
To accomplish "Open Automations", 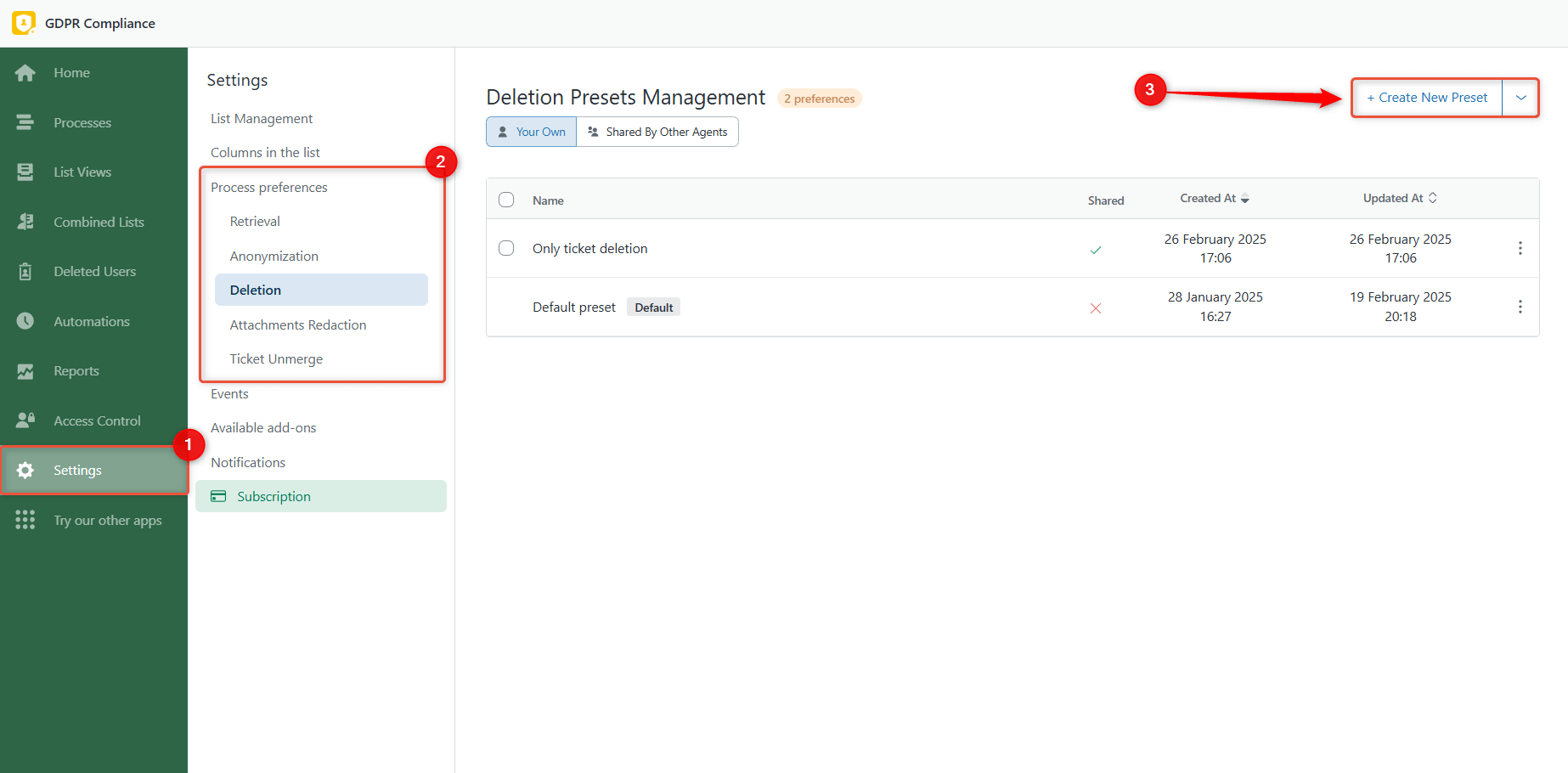I will click(x=92, y=321).
